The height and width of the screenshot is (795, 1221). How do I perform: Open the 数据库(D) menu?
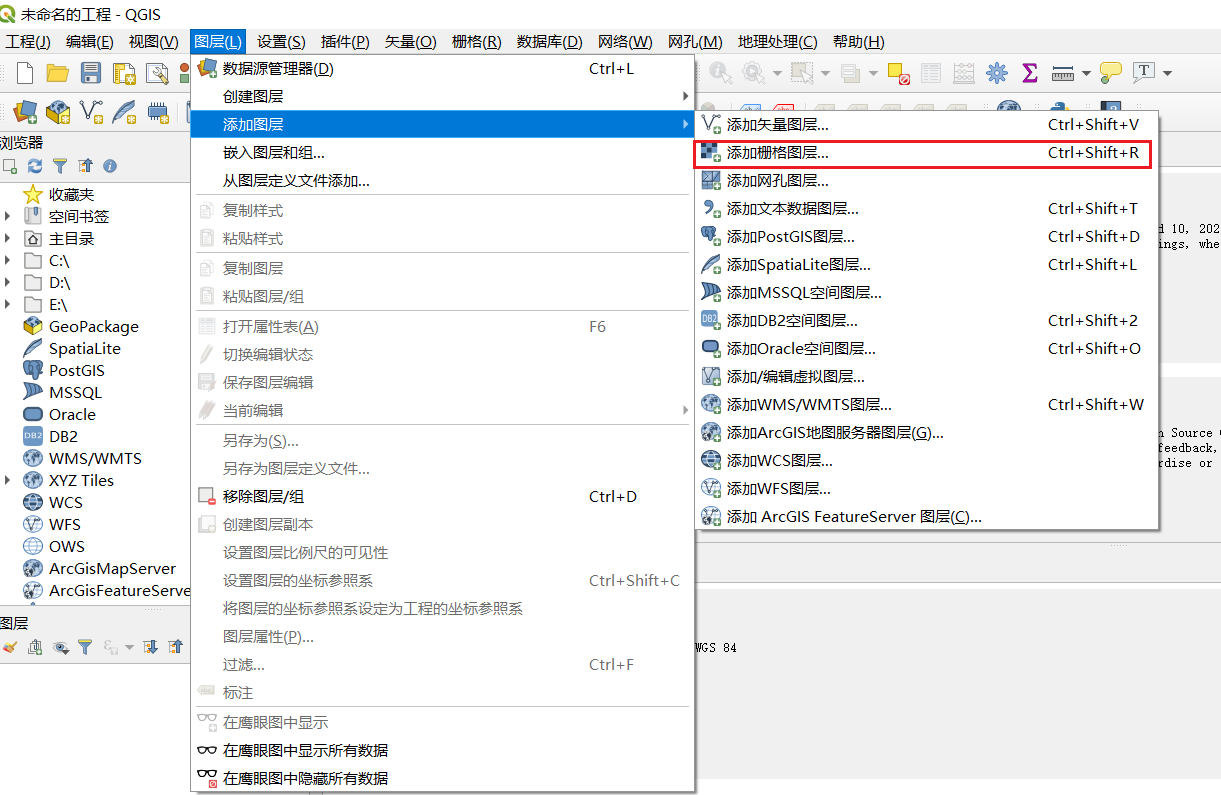click(549, 41)
